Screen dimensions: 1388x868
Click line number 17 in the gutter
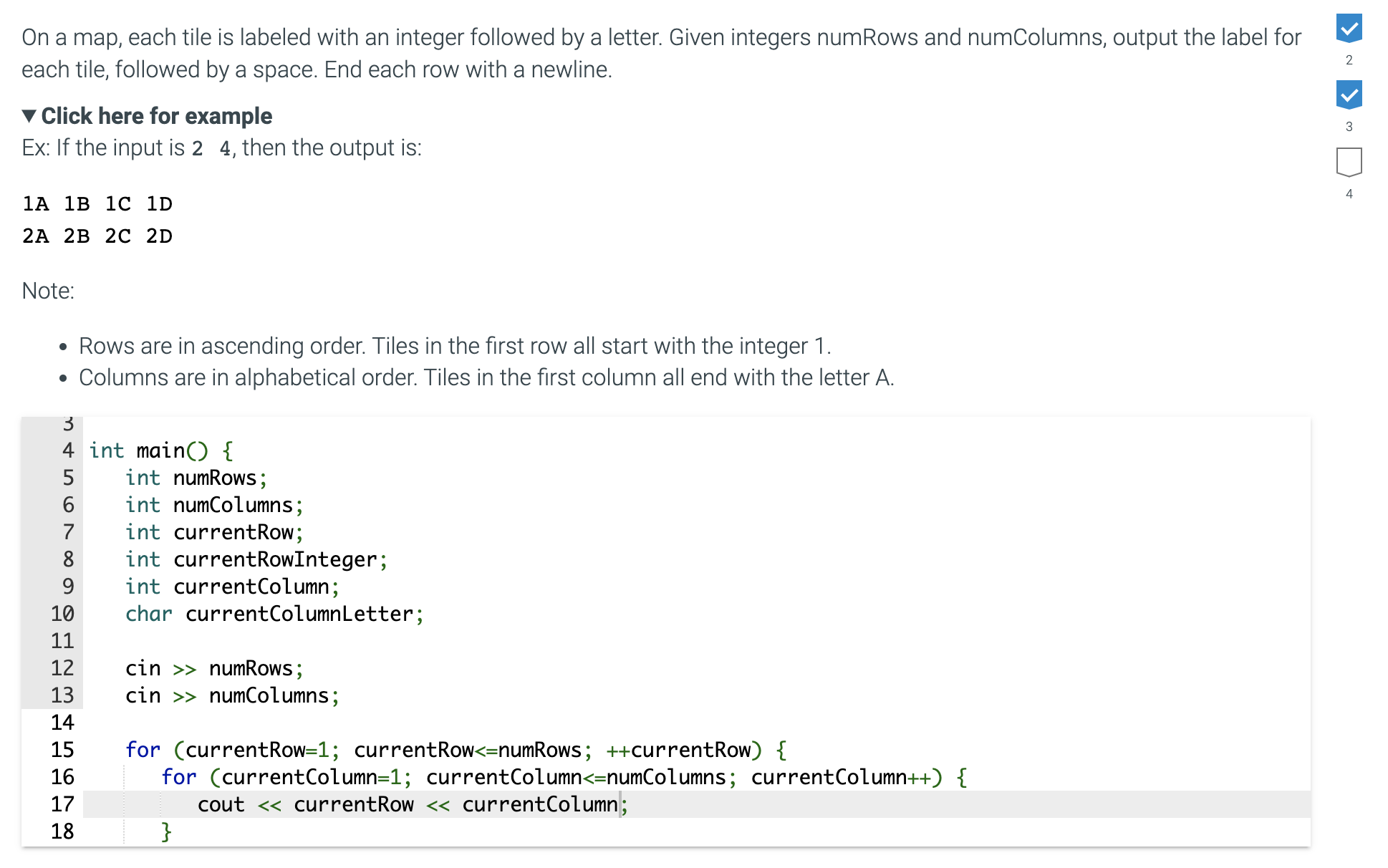click(63, 804)
